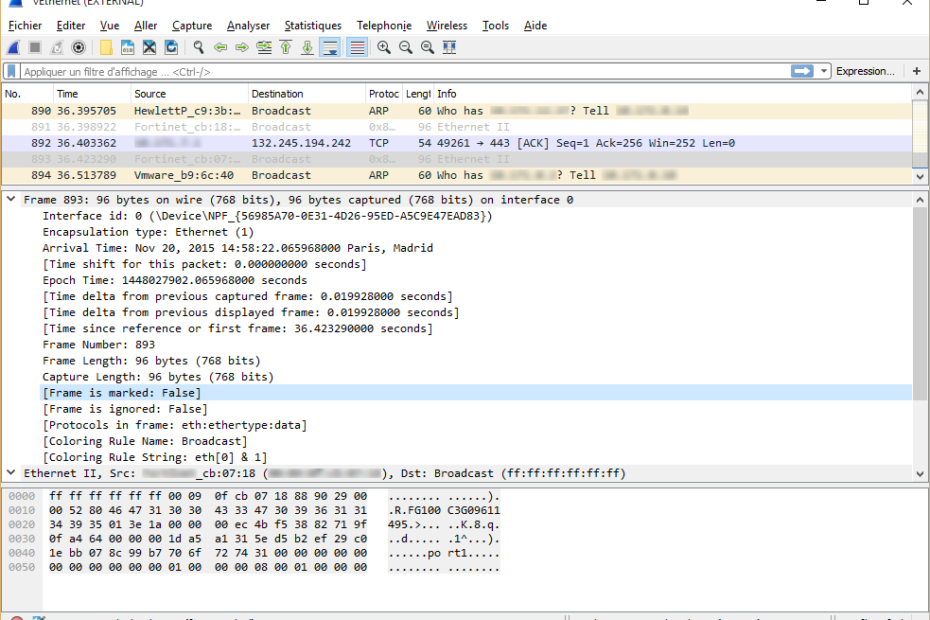The image size is (930, 620).
Task: Open the Statistiques menu
Action: 313,26
